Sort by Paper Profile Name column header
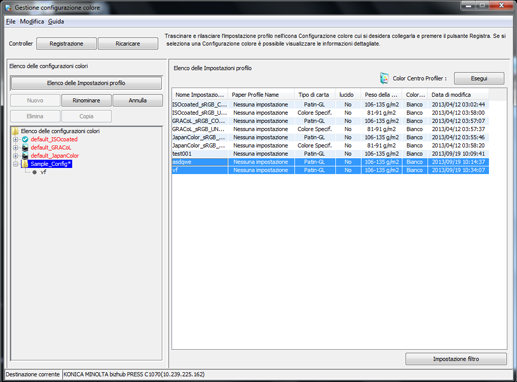 pyautogui.click(x=261, y=95)
